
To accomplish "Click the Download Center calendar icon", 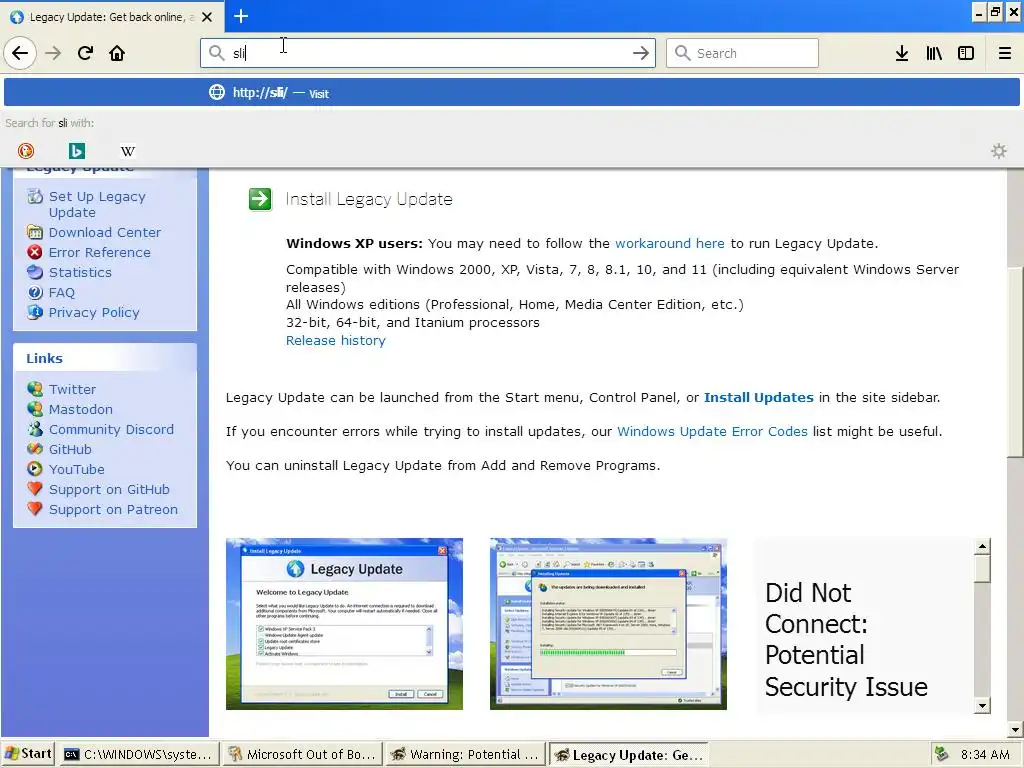I will click(x=35, y=232).
